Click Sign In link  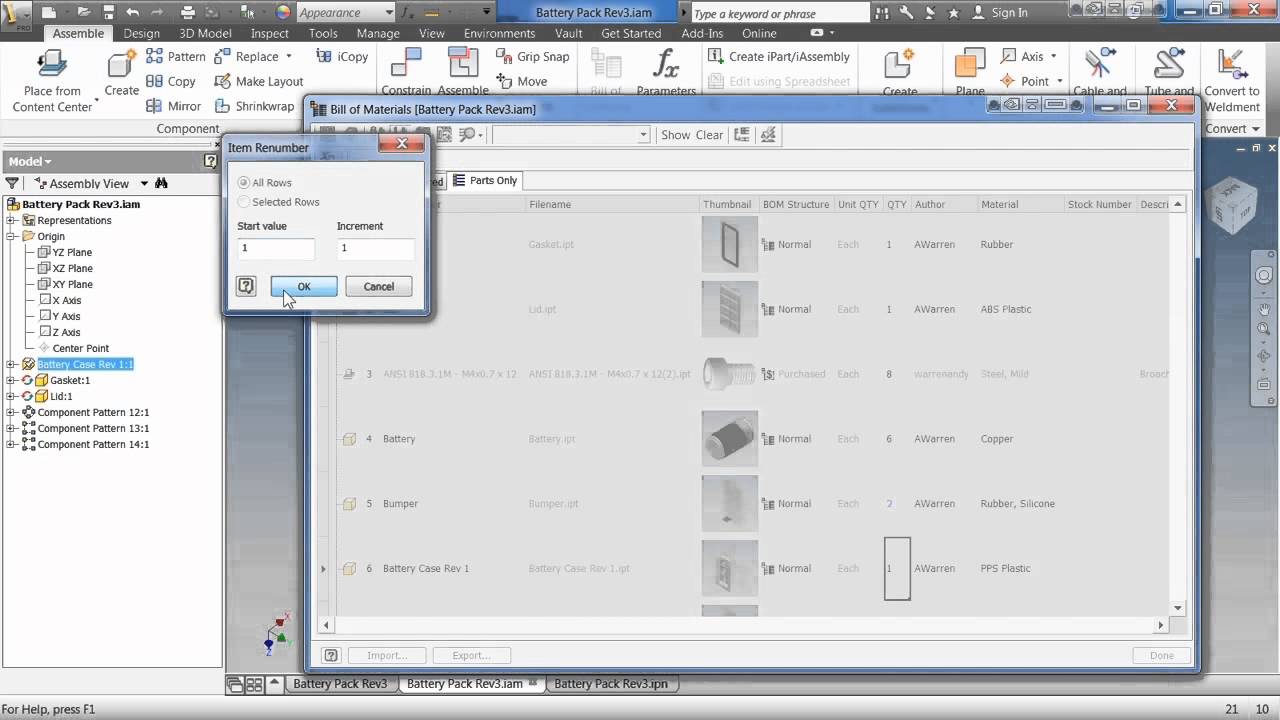click(x=1009, y=13)
